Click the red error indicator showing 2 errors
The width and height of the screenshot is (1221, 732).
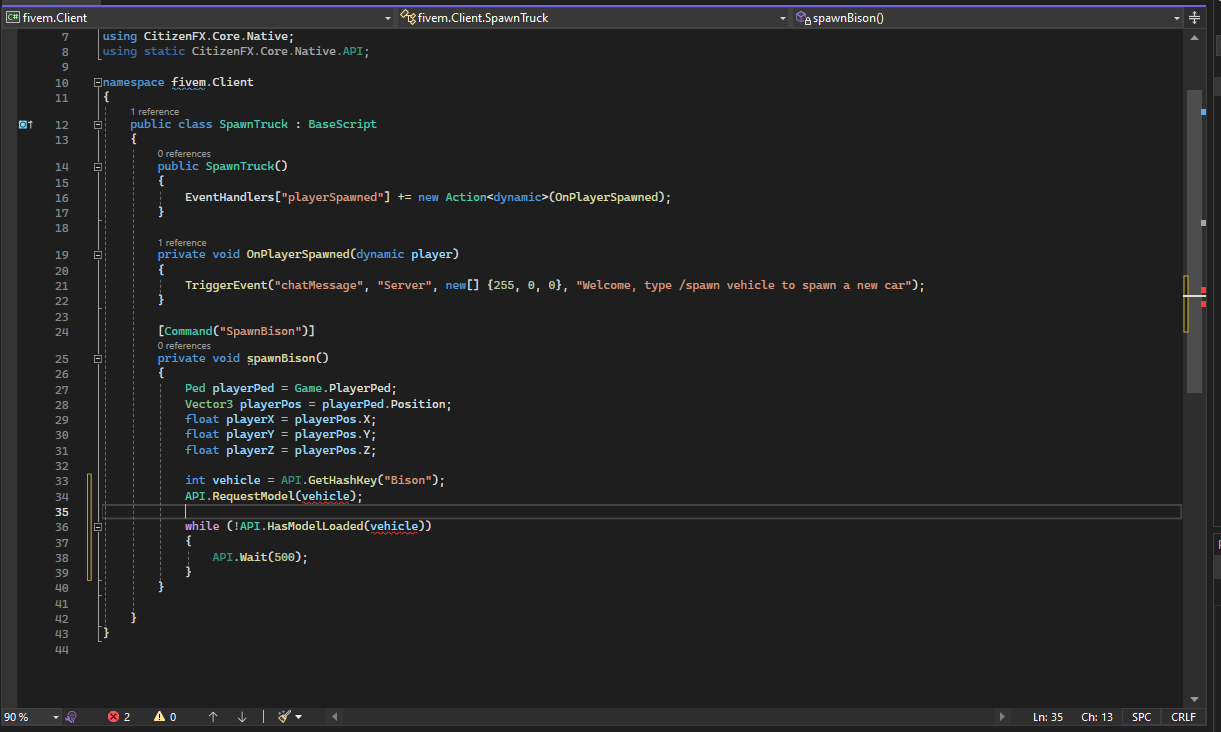[x=117, y=716]
